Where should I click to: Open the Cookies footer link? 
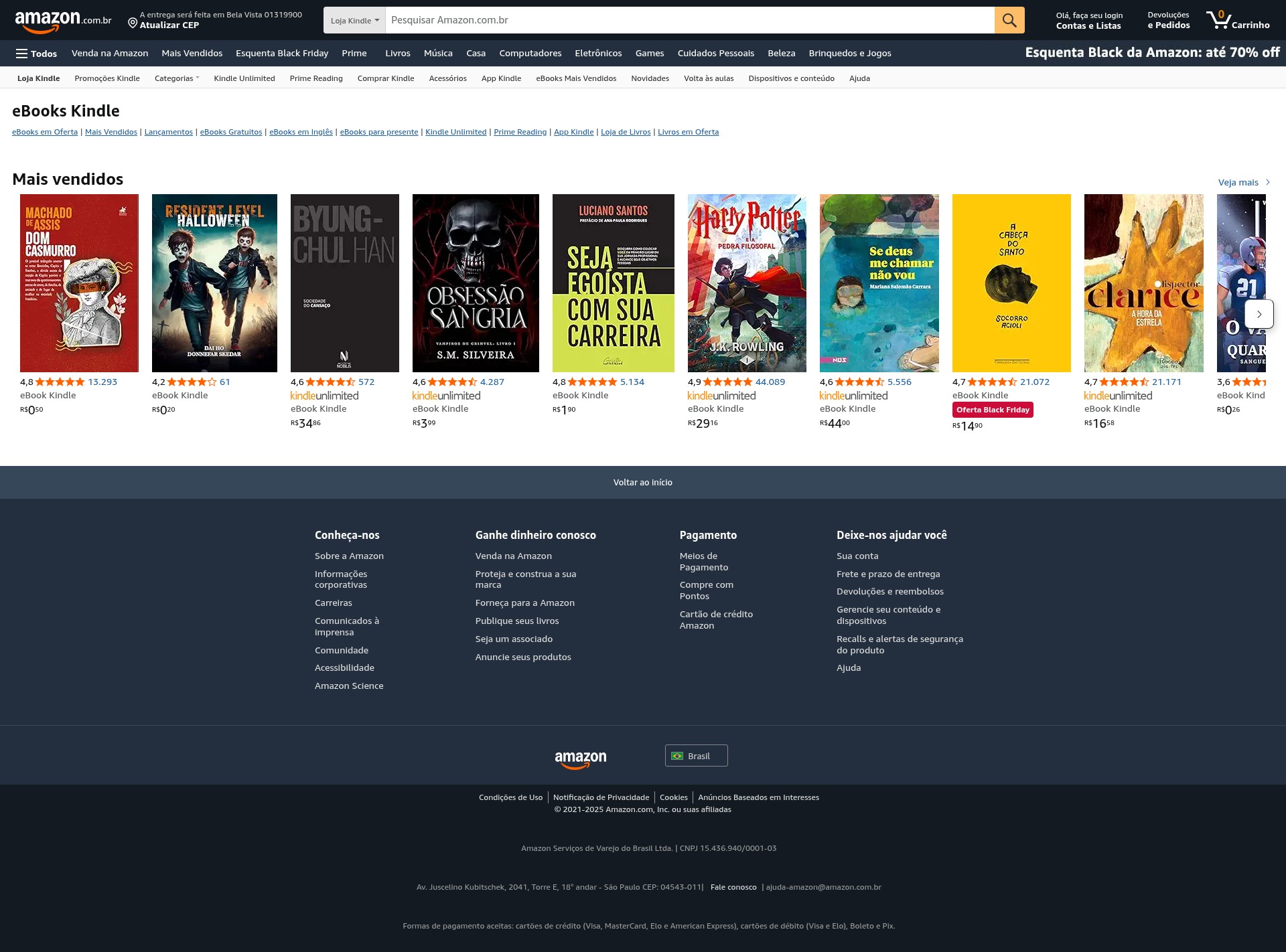tap(673, 797)
